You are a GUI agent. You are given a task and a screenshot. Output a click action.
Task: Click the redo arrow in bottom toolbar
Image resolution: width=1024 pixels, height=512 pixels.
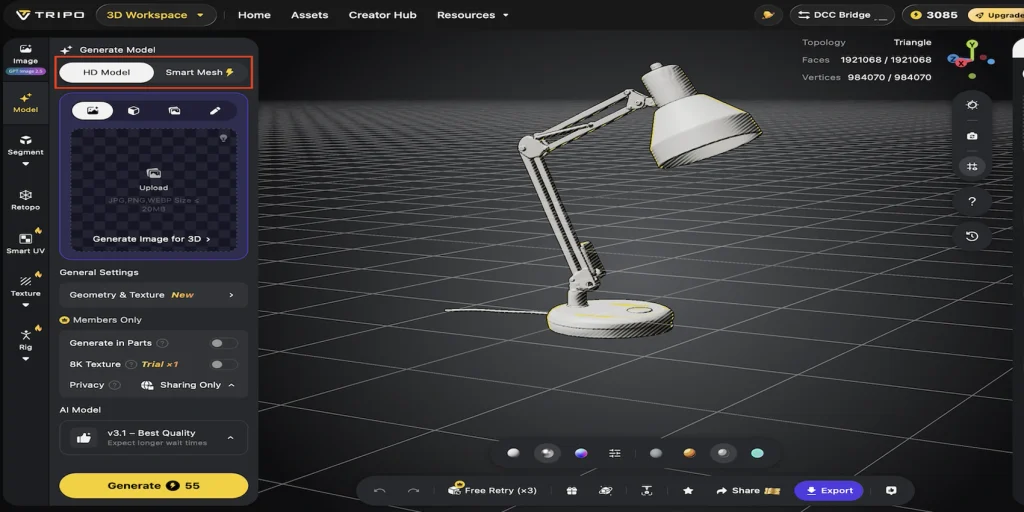tap(413, 490)
